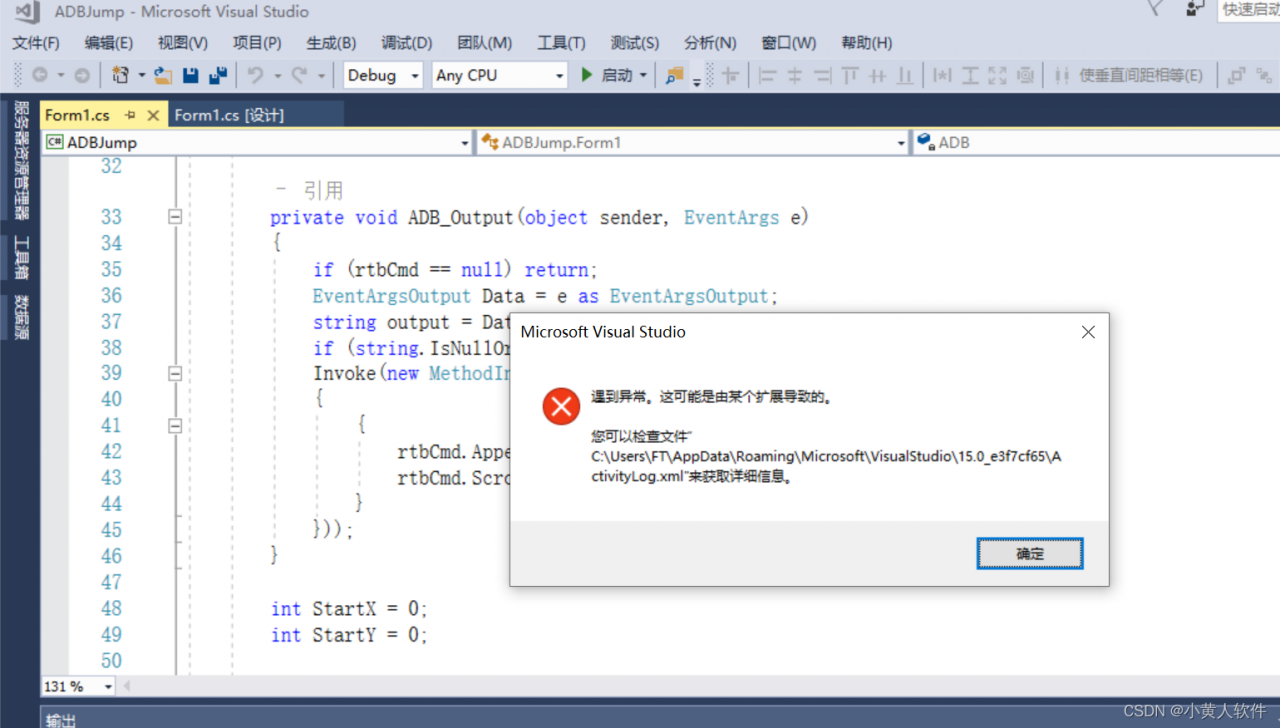Open the Any CPU platform dropdown

[x=500, y=75]
